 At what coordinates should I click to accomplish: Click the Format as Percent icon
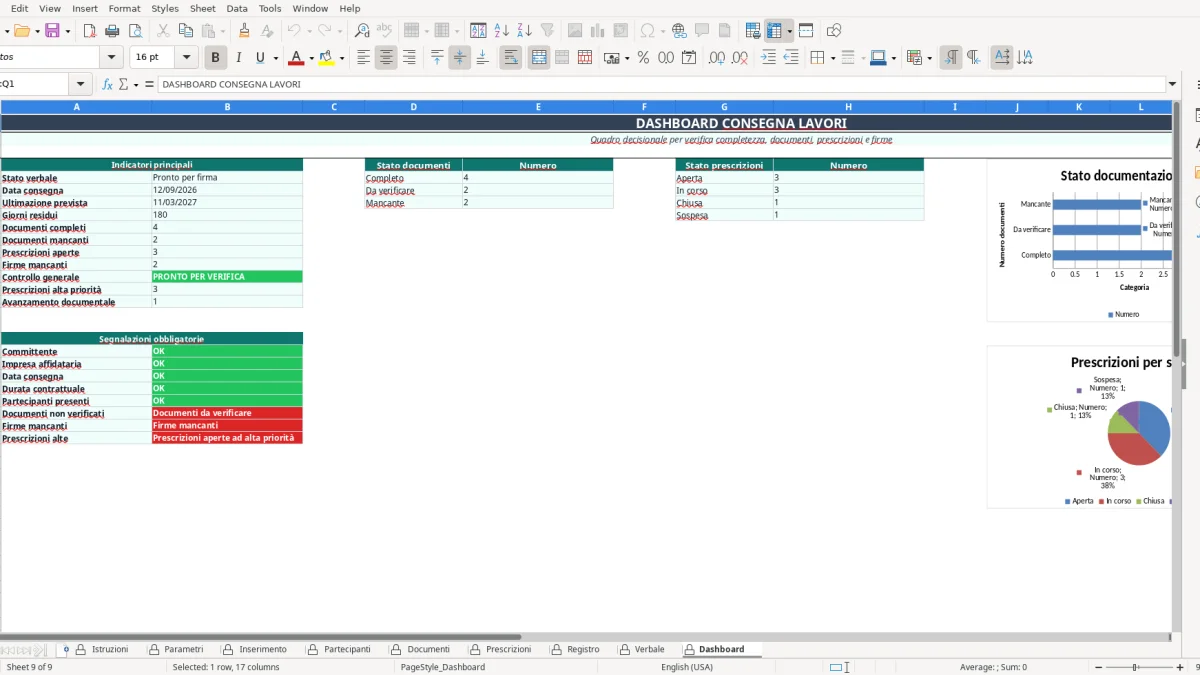pos(643,58)
